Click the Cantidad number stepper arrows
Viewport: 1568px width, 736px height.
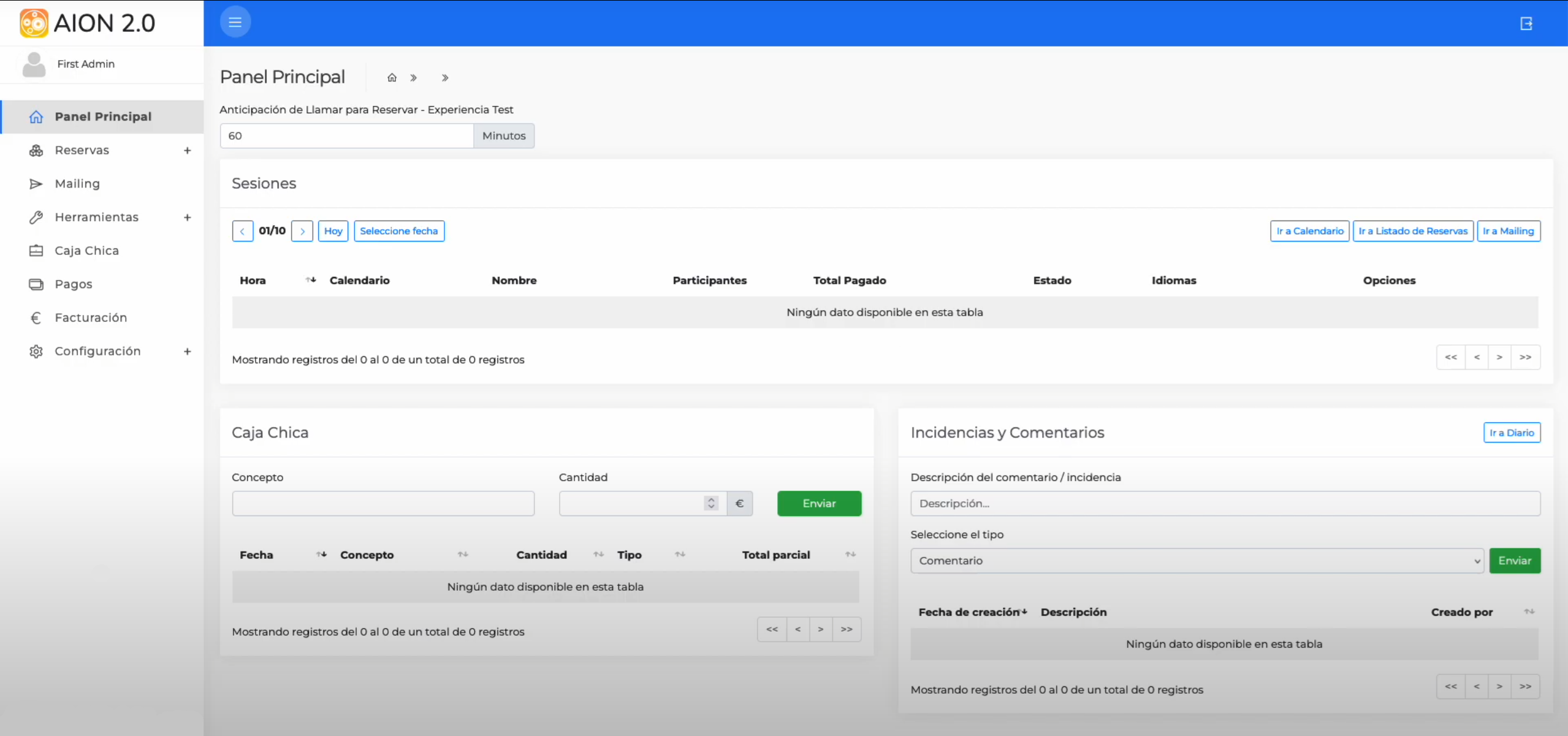click(711, 503)
